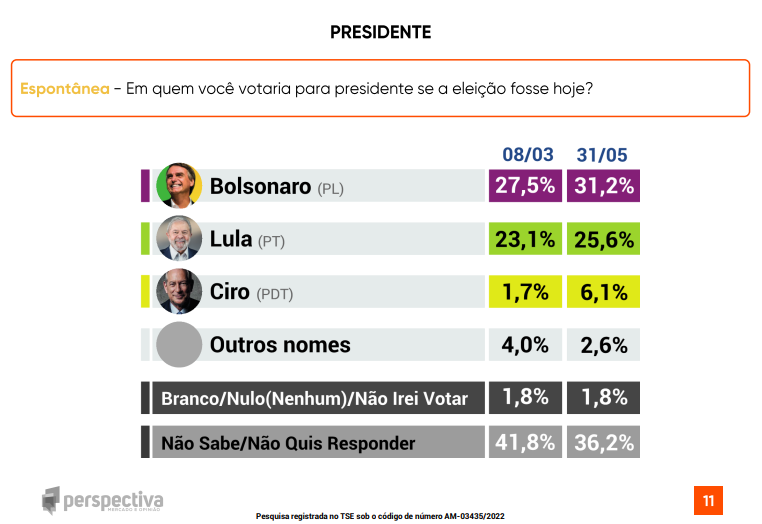Viewport: 762px width, 524px height.
Task: Click the orange Espontânea label
Action: [65, 88]
